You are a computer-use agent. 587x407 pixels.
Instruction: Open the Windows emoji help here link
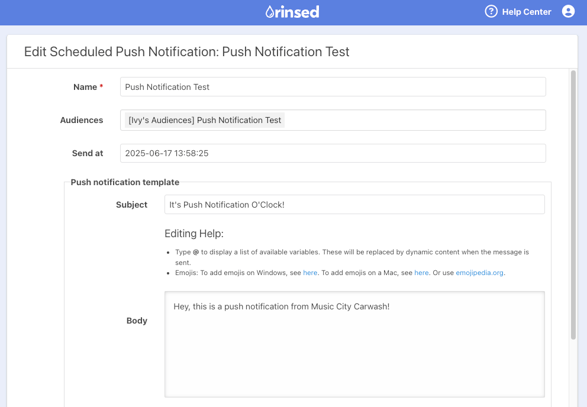pyautogui.click(x=310, y=273)
